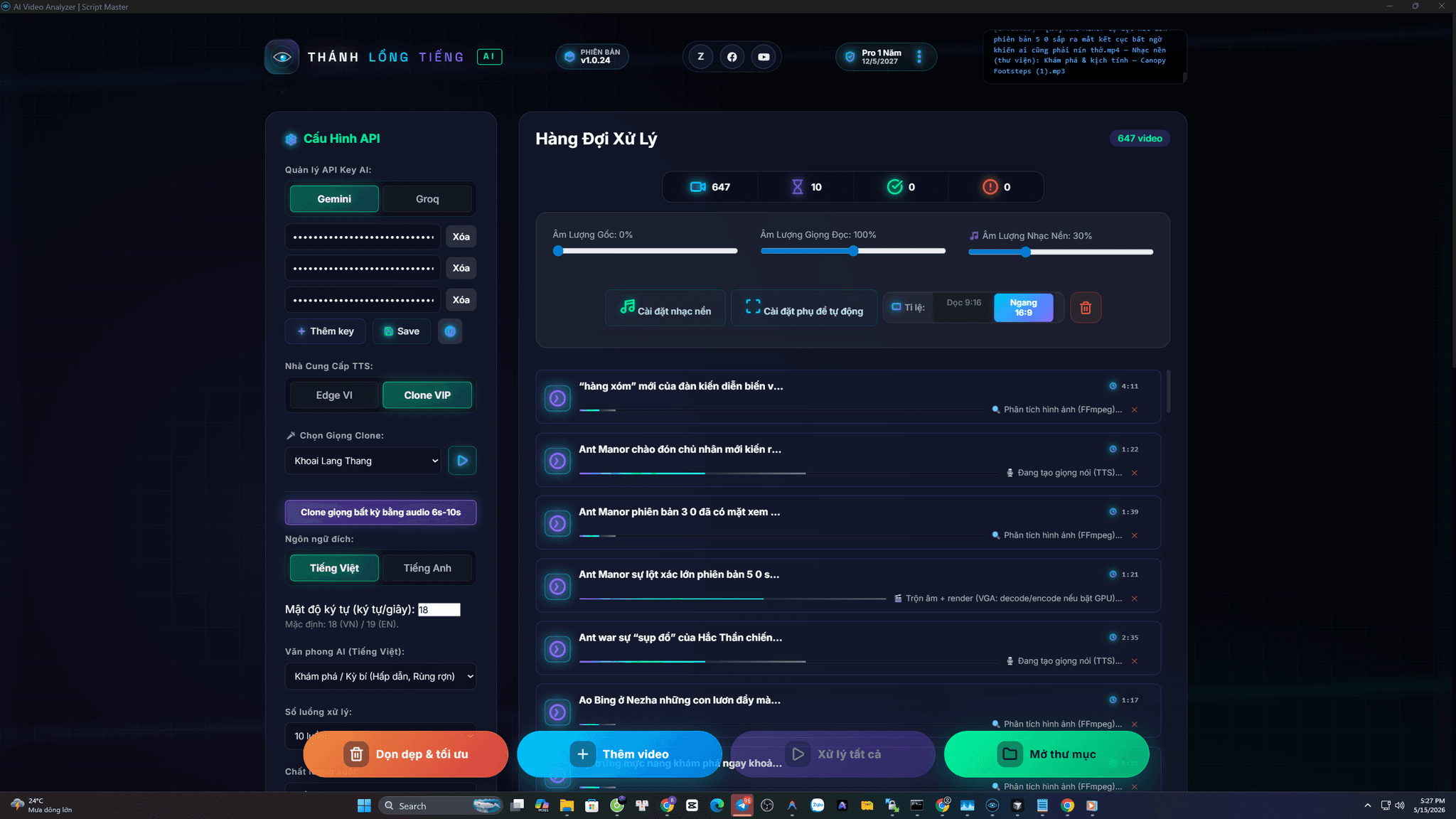The image size is (1456, 819).
Task: Adjust the Âm Lượng Nhạc Nền slider
Action: 1061,252
